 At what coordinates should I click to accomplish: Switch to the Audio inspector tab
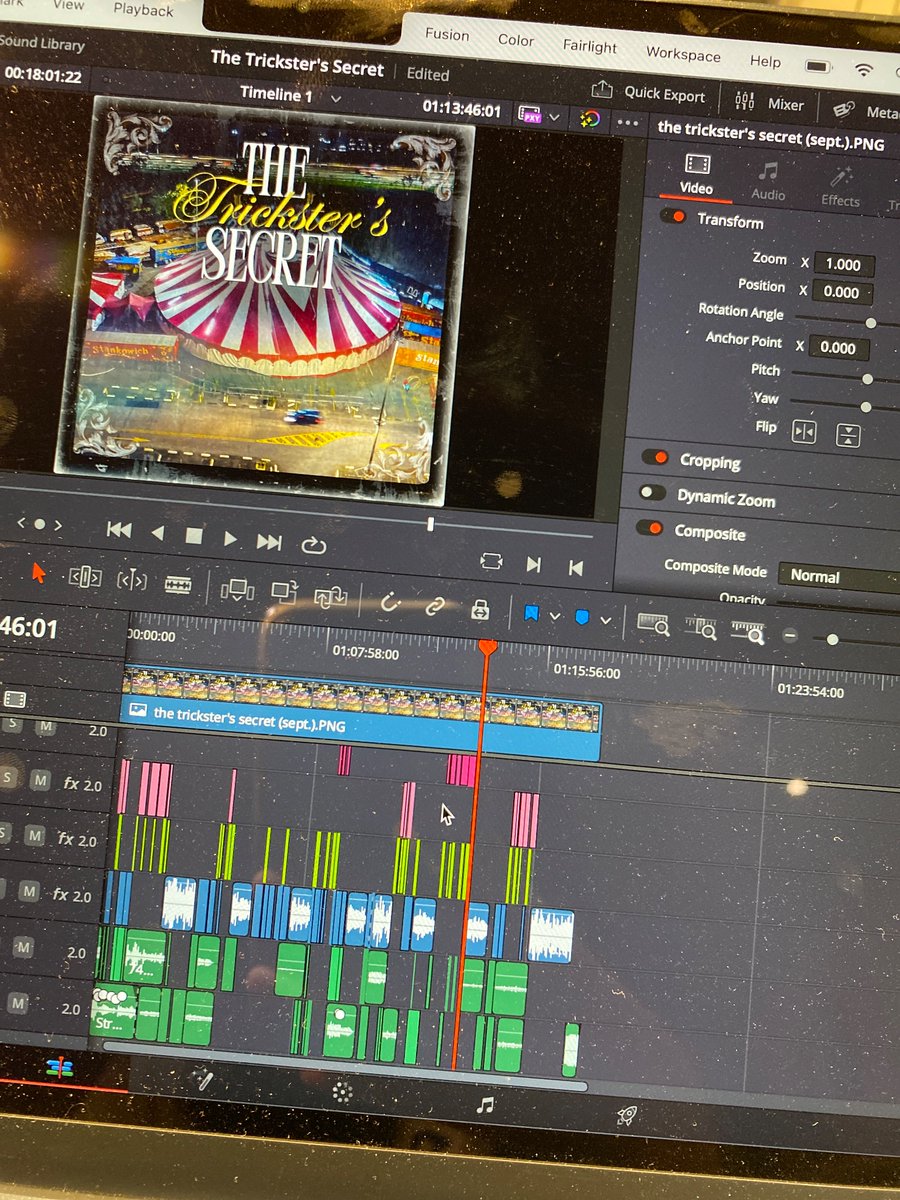click(x=768, y=182)
